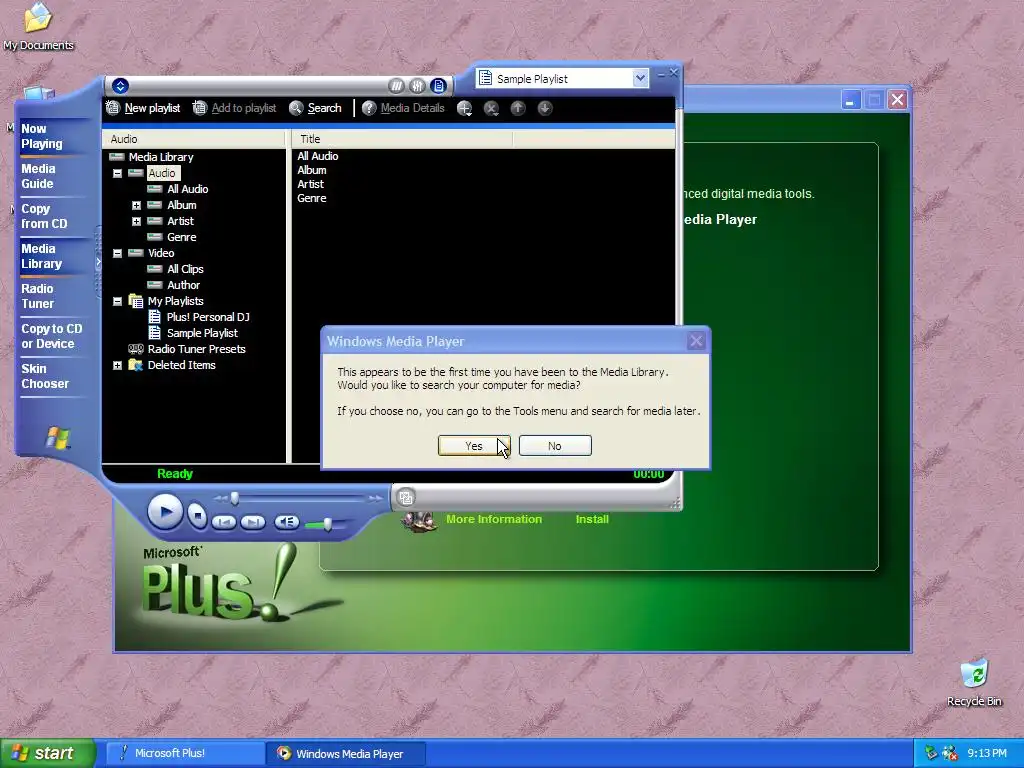
Task: Click the Next track button
Action: click(x=253, y=522)
